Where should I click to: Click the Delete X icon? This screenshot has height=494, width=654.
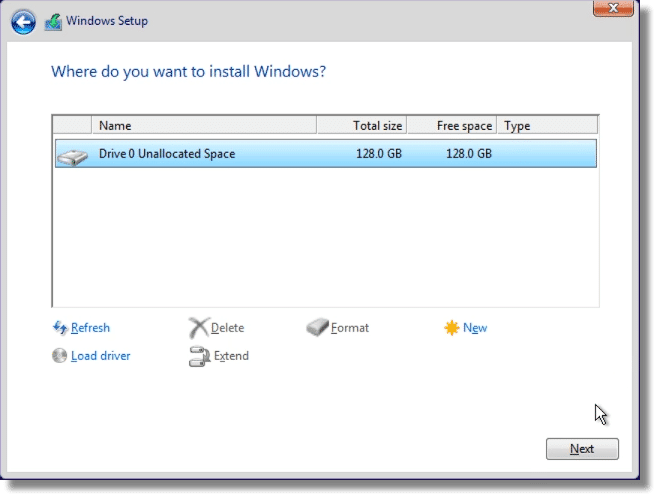tap(199, 328)
